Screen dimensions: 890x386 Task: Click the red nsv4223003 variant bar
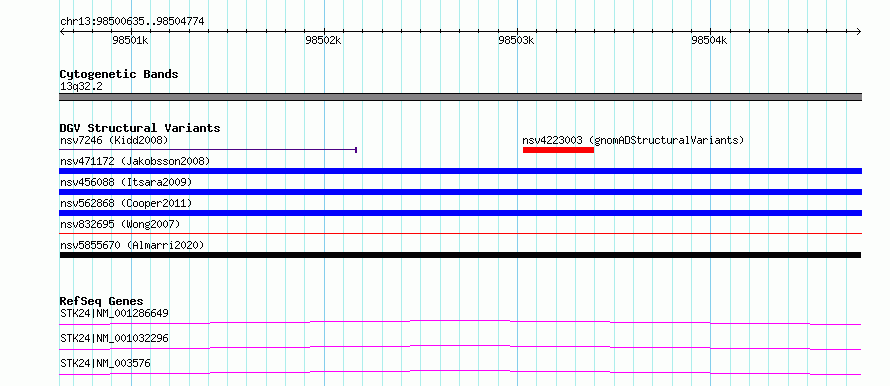(558, 150)
